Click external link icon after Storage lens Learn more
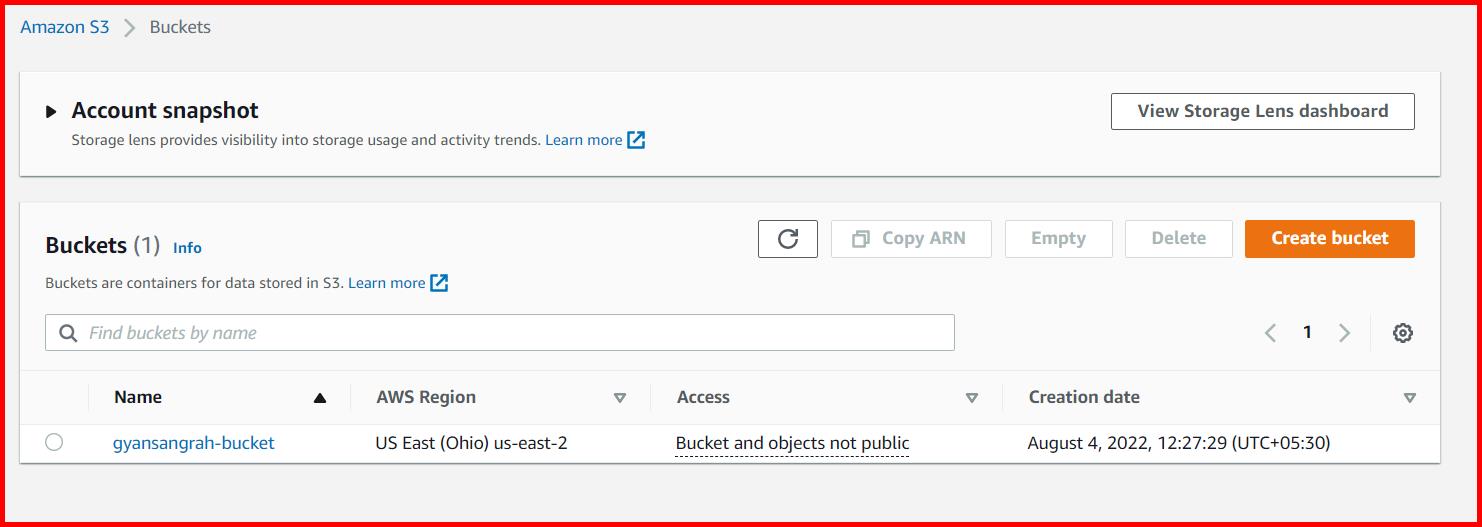This screenshot has height=527, width=1482. click(x=636, y=140)
